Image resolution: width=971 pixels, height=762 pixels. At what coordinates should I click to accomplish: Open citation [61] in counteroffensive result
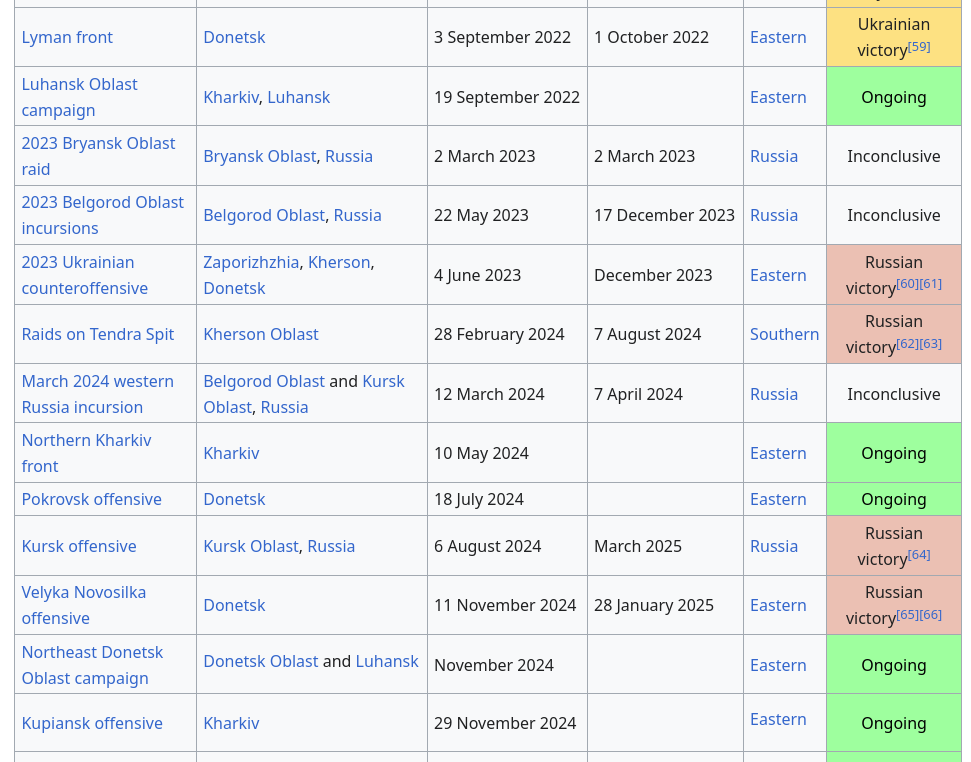point(930,284)
